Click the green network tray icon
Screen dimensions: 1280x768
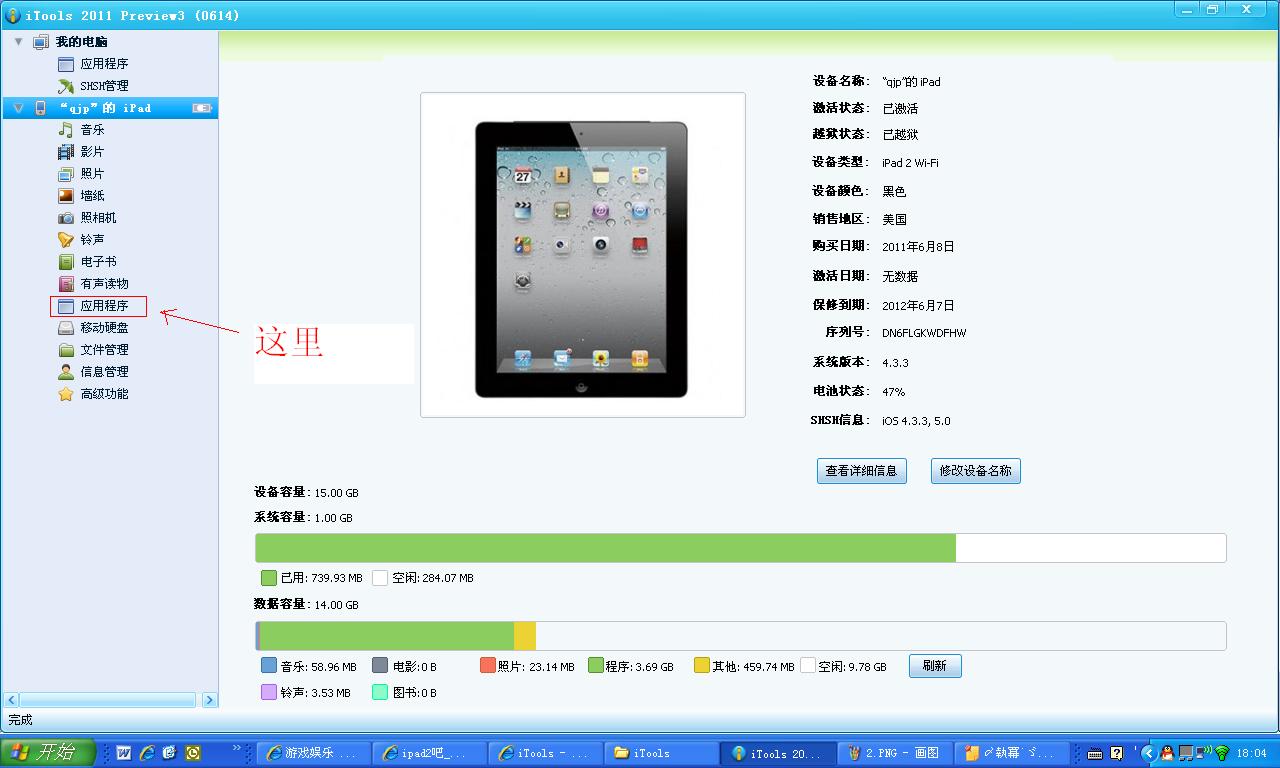tap(1221, 753)
